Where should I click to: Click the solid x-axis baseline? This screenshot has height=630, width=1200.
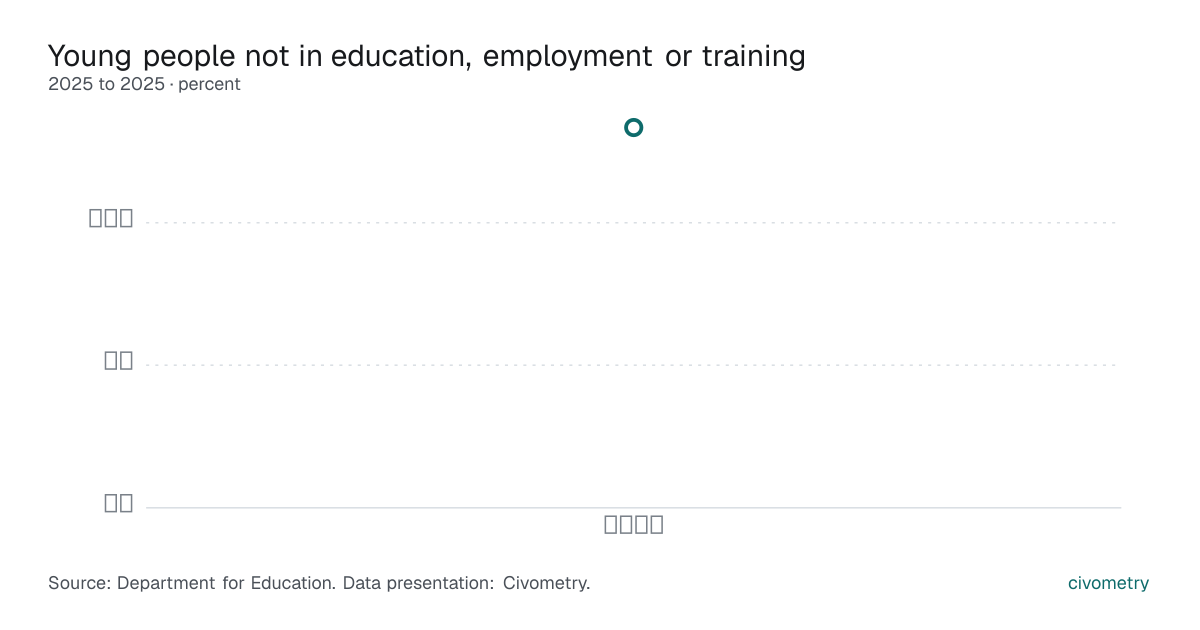coord(633,508)
